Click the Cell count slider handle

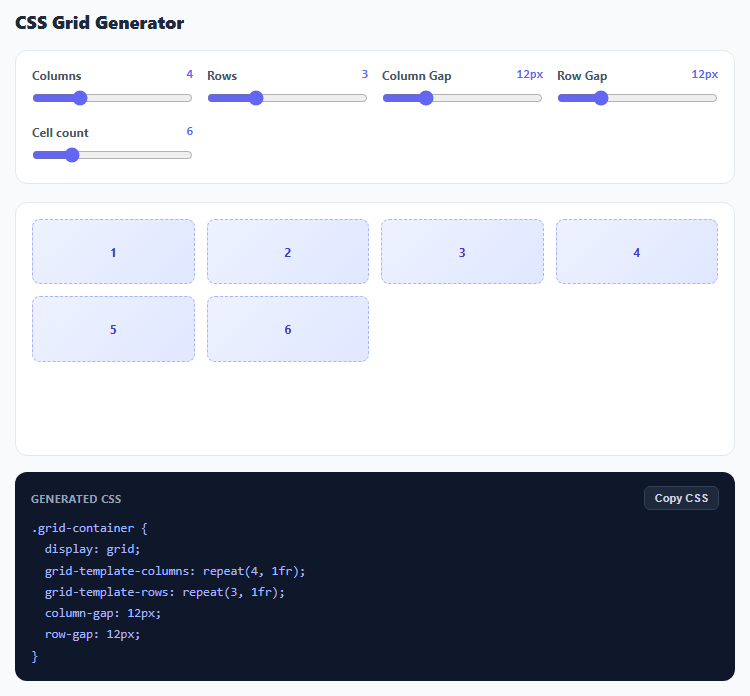coord(72,155)
